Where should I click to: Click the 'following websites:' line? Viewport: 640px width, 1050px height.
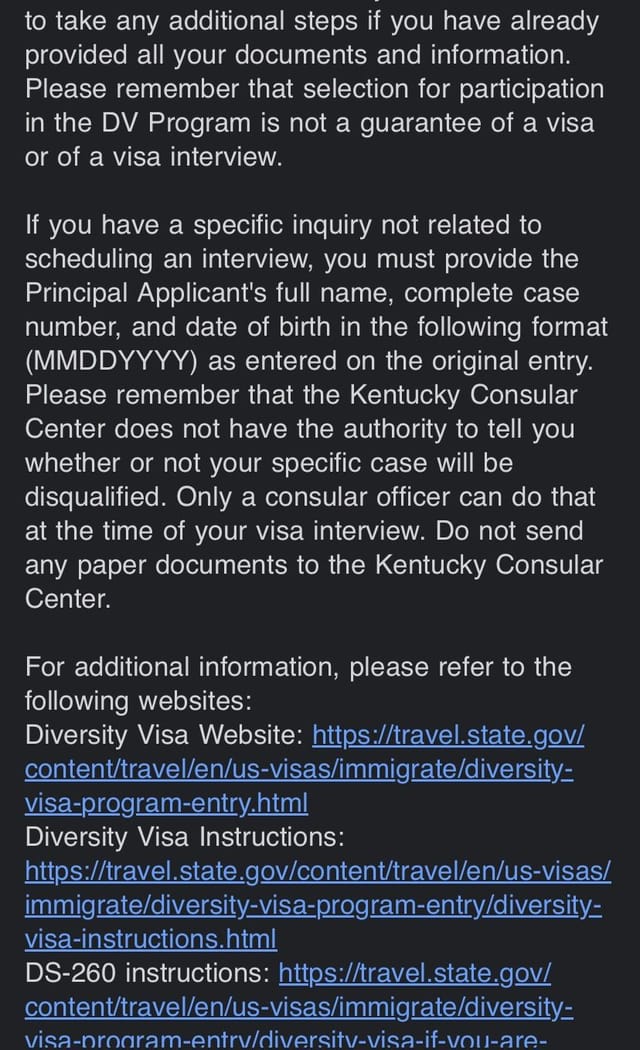tap(139, 701)
